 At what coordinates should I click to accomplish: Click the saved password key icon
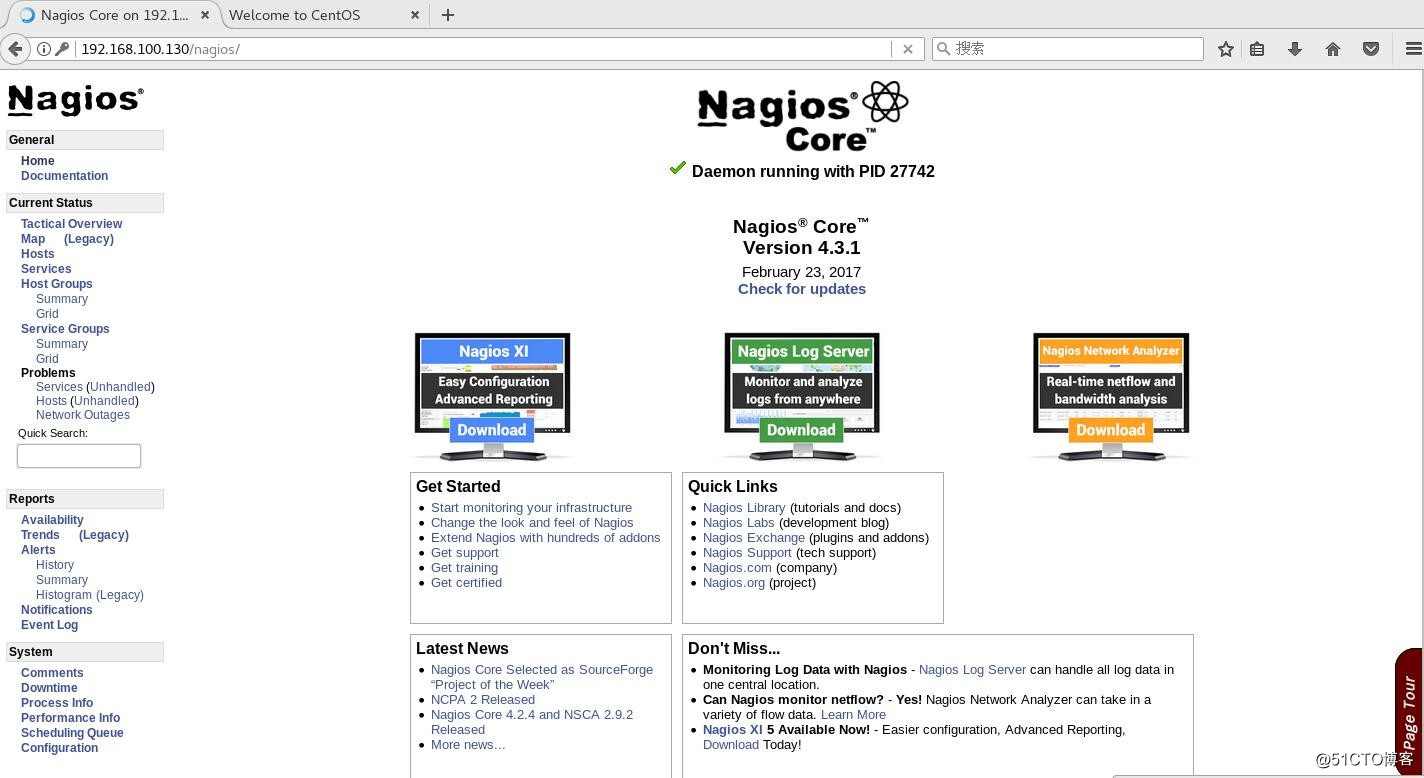coord(62,49)
